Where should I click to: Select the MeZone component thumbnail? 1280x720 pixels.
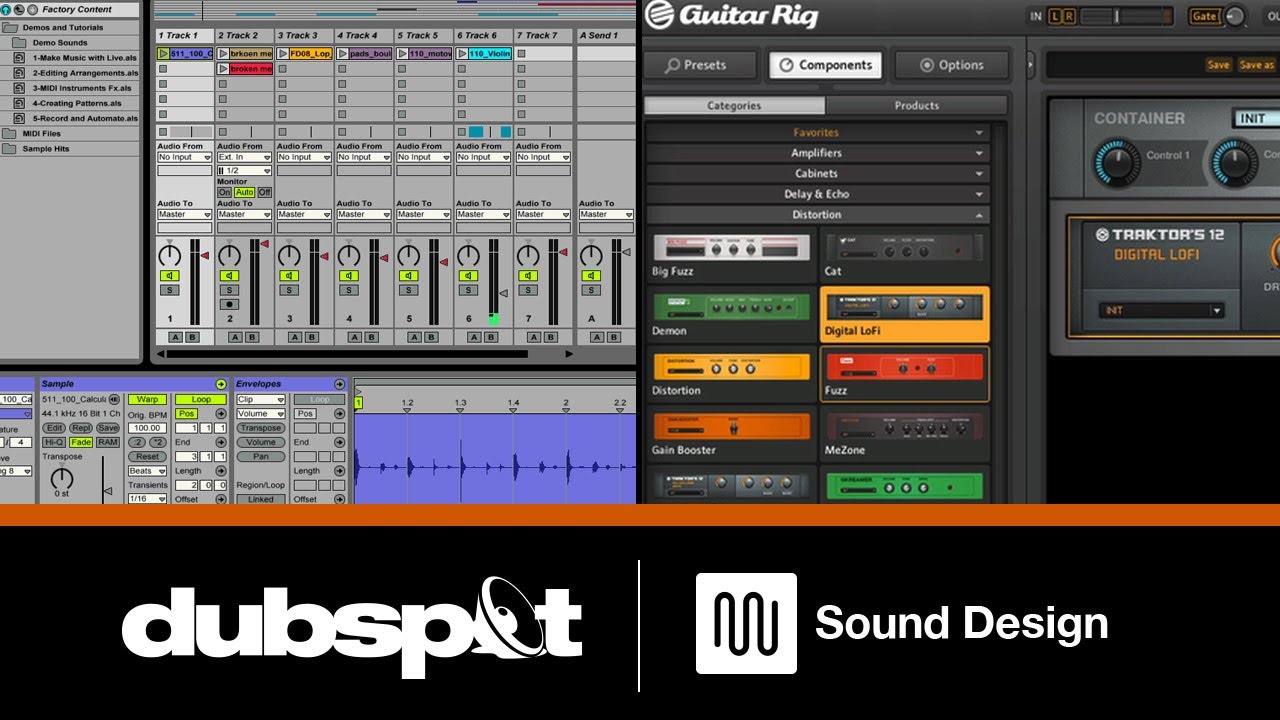click(904, 426)
